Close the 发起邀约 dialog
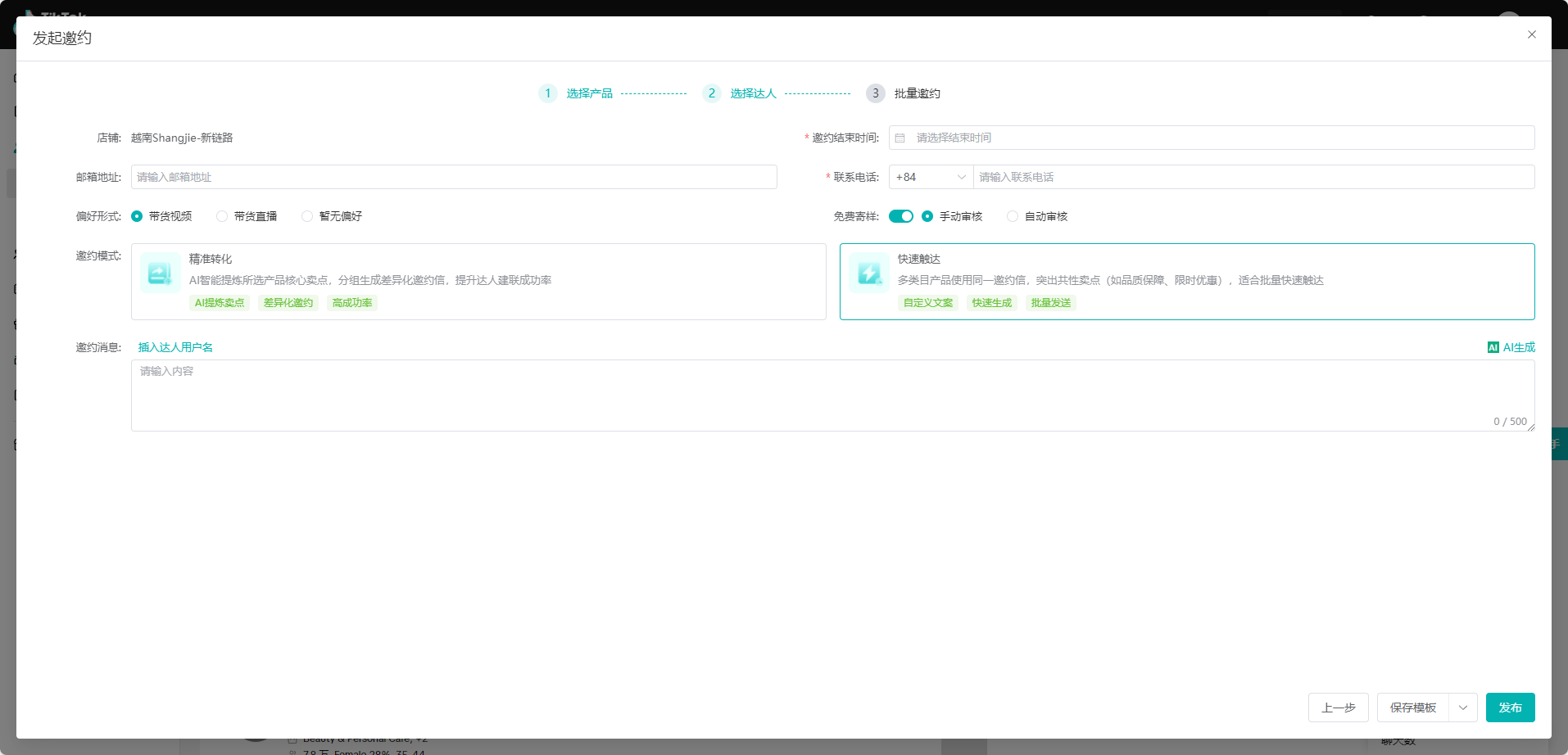This screenshot has width=1568, height=755. pos(1531,34)
